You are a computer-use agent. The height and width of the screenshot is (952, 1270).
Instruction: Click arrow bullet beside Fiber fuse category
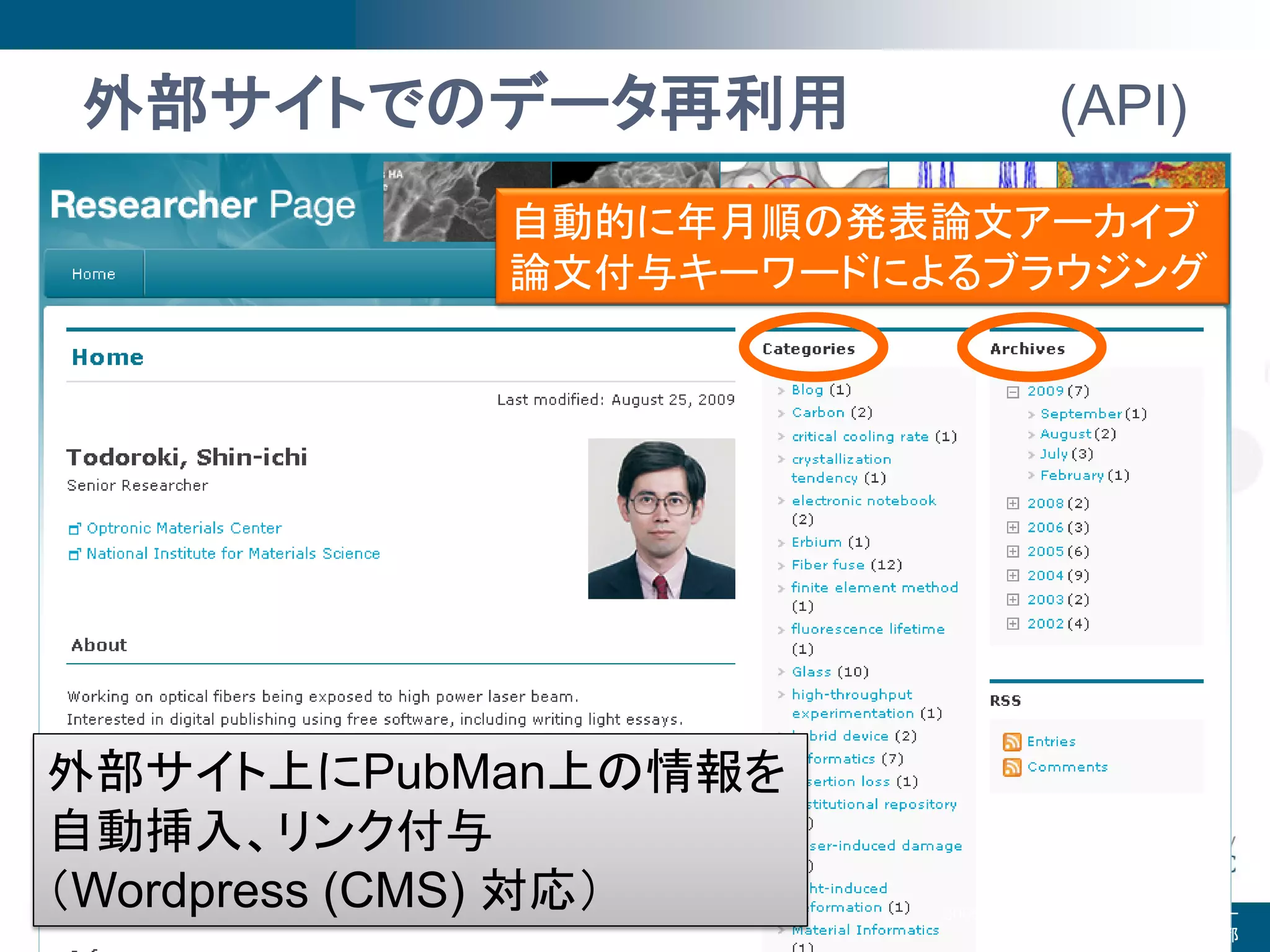(x=781, y=566)
